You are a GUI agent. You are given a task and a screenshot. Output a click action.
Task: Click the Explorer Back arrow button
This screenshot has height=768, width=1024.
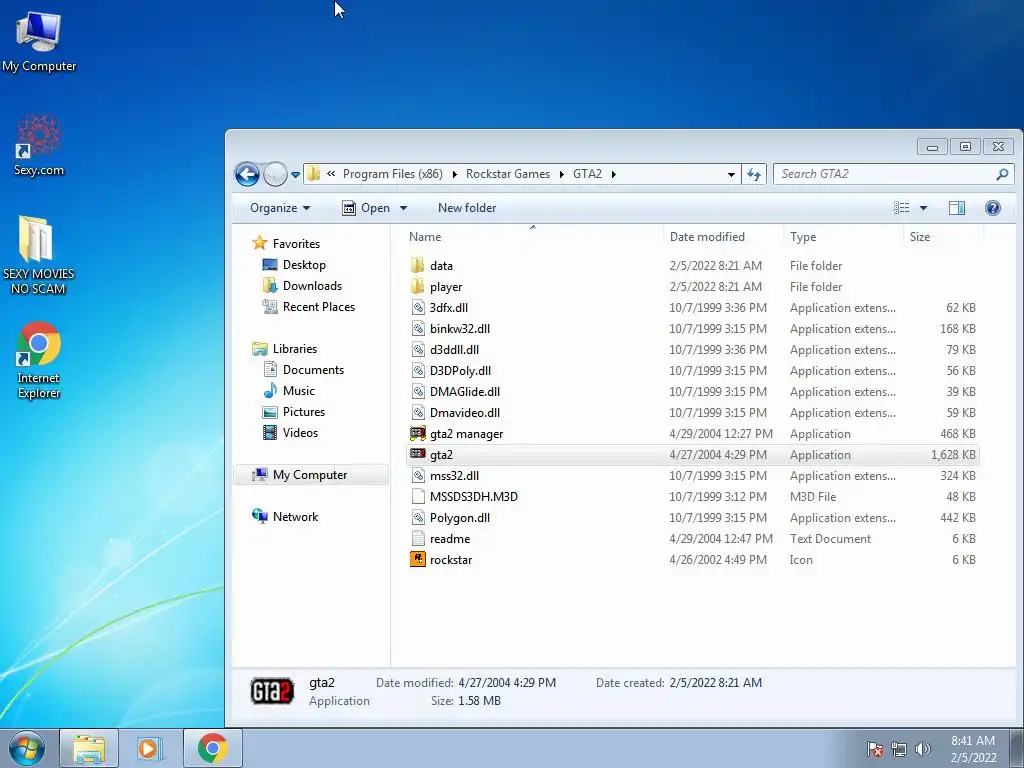coord(248,174)
